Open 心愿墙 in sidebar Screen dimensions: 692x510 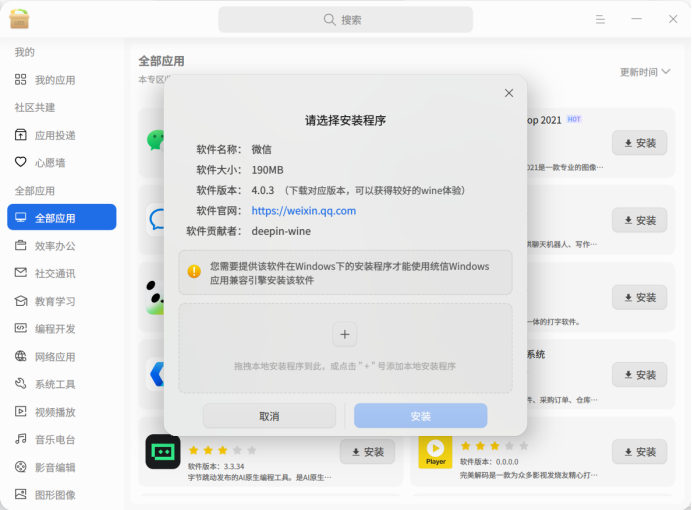coord(62,162)
